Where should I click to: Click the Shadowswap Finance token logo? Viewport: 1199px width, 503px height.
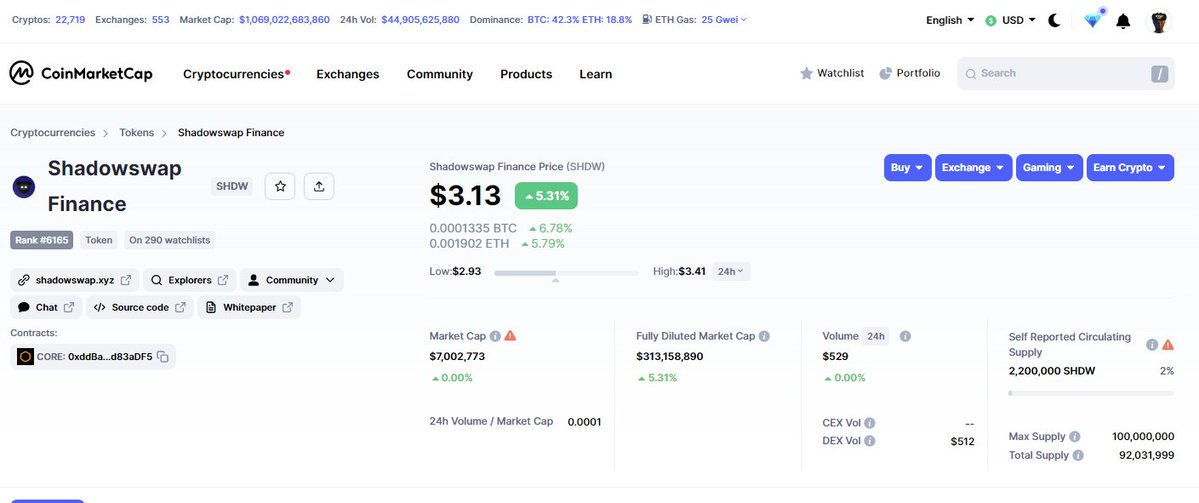coord(24,187)
